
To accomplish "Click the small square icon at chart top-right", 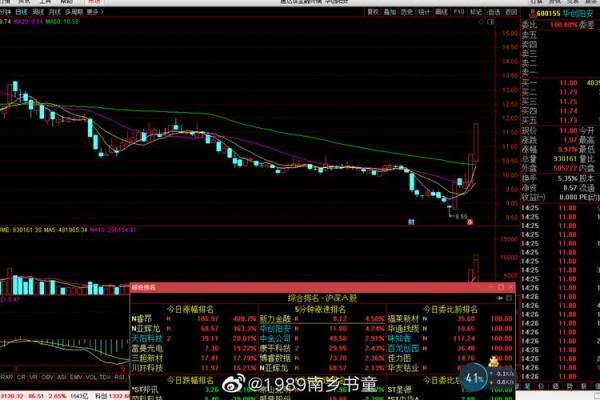I will (x=491, y=22).
